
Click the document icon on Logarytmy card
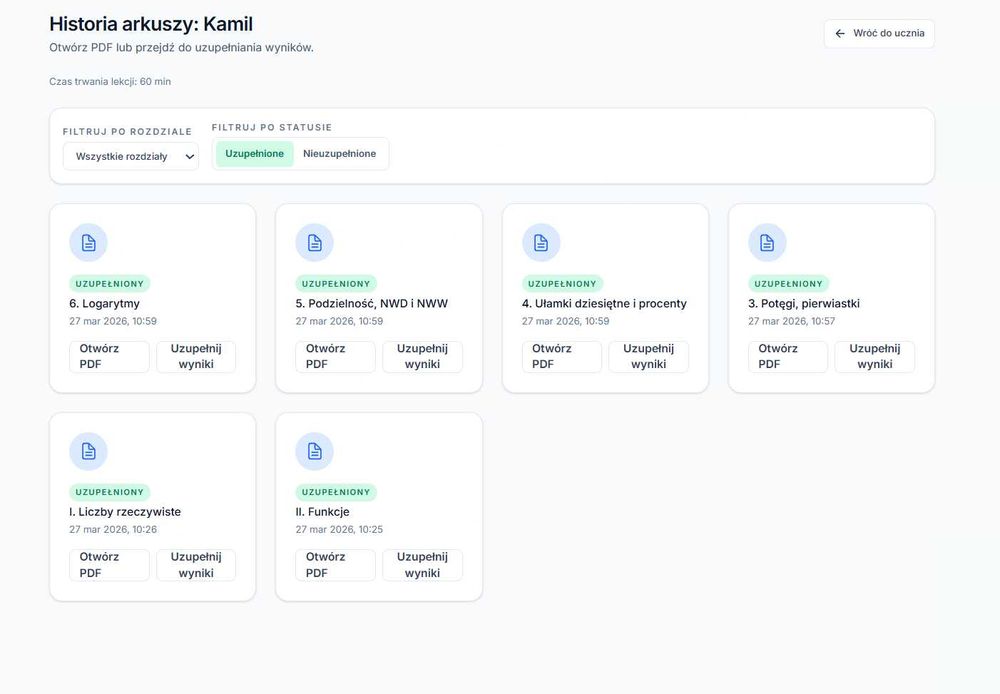tap(88, 243)
